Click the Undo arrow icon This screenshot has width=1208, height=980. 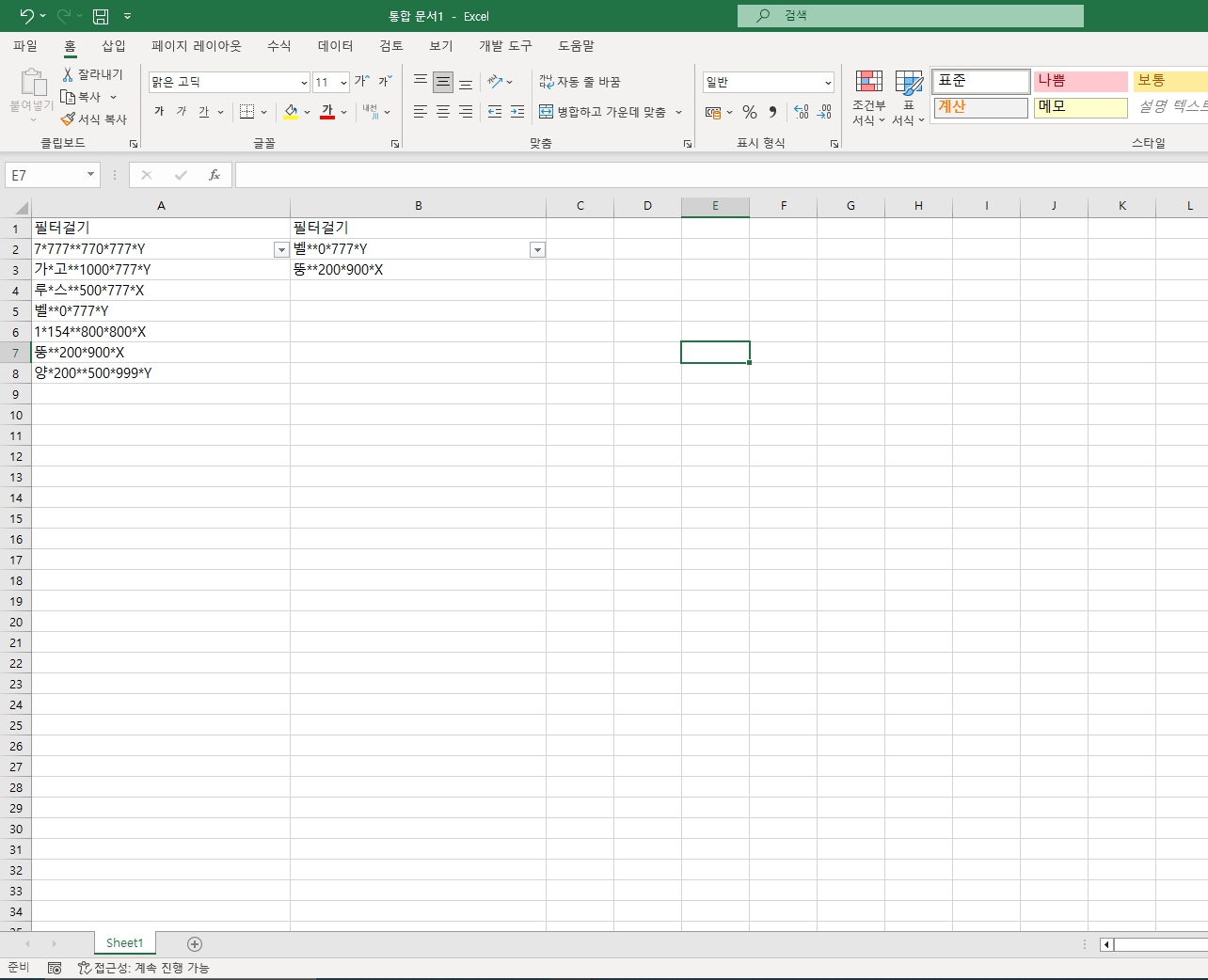[x=26, y=16]
